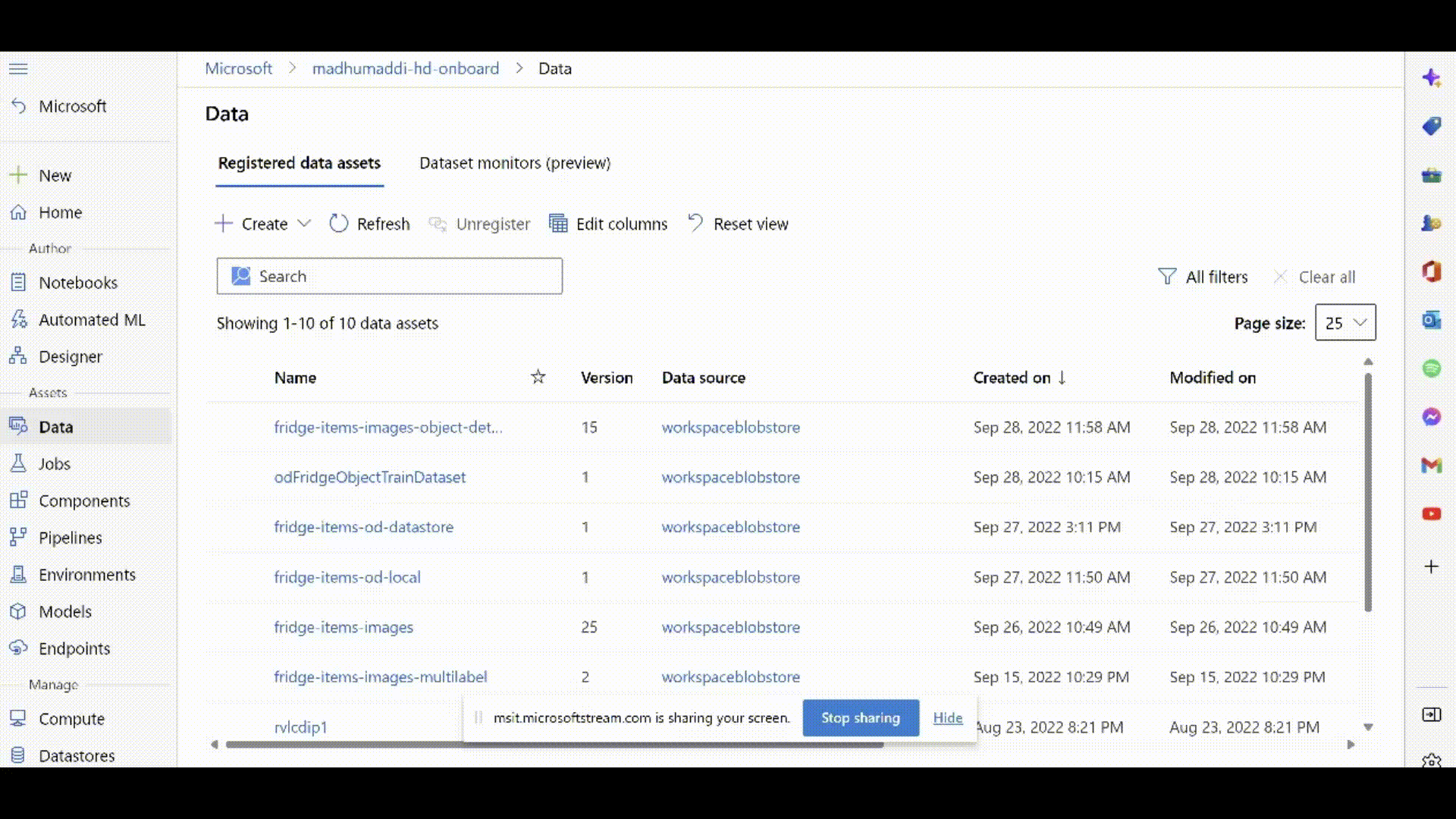Navigate to Pipelines in the sidebar
The height and width of the screenshot is (819, 1456).
[70, 537]
